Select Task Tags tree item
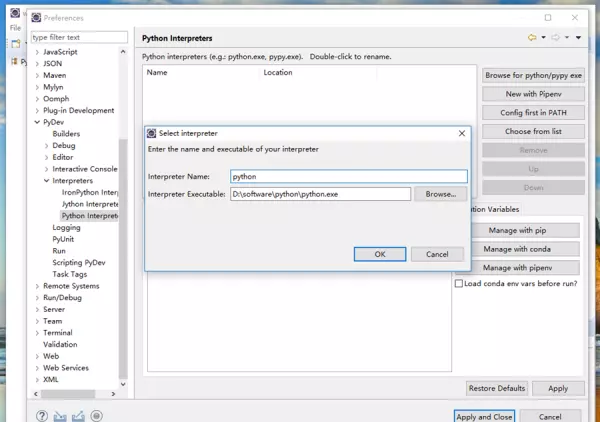 (70, 274)
